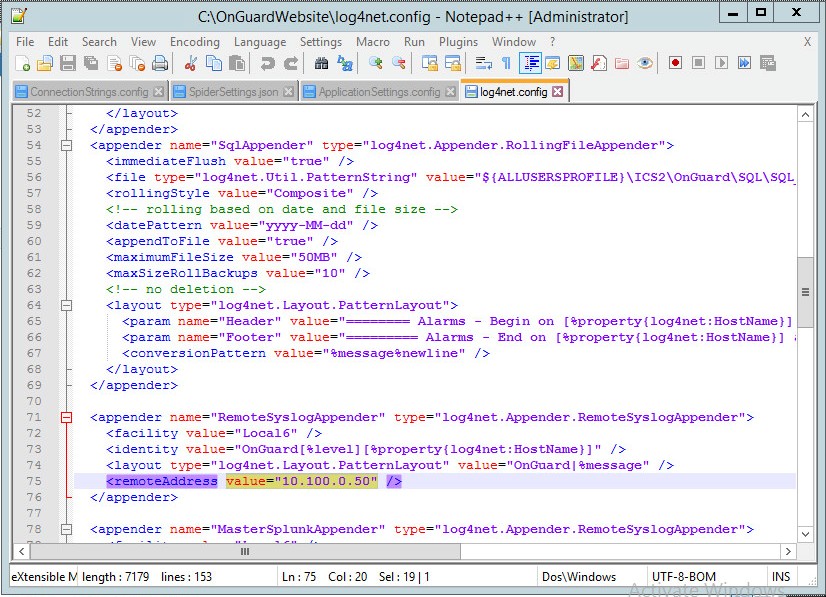This screenshot has height=597, width=826.
Task: Click the vertical scrollbar thumb
Action: click(x=805, y=292)
